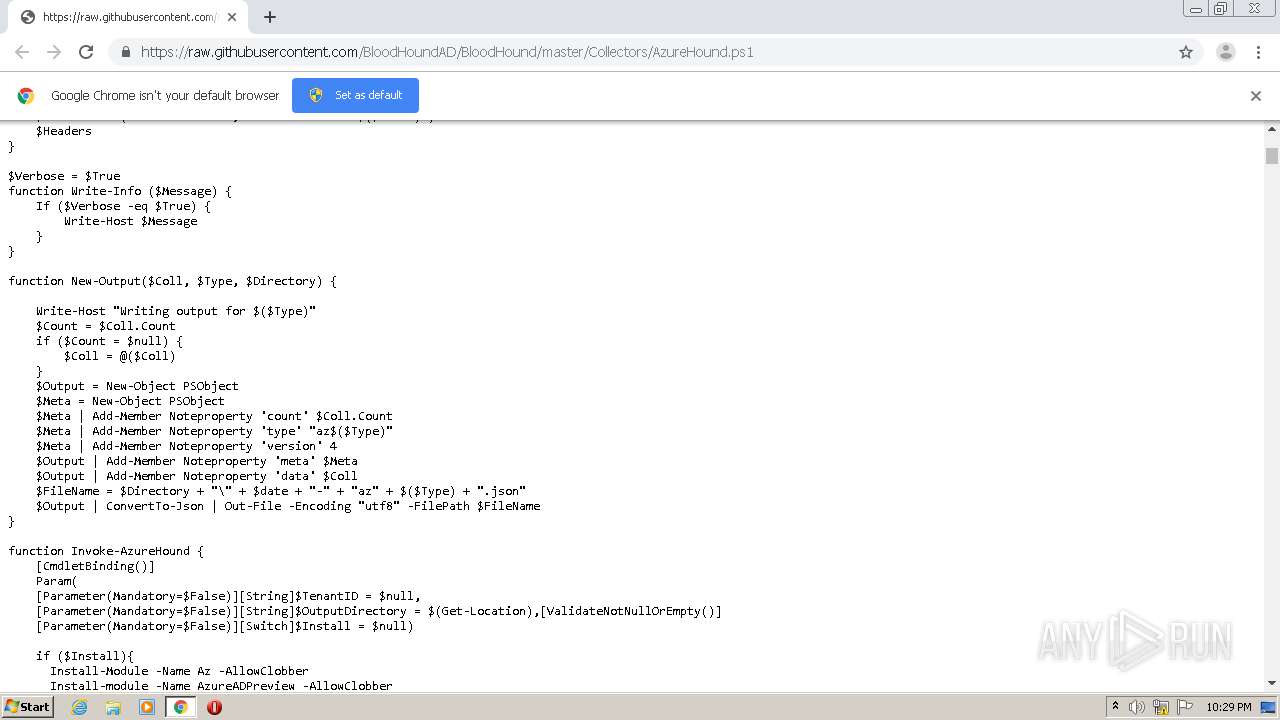This screenshot has height=720, width=1280.
Task: Show hidden system tray icons
Action: (1115, 707)
